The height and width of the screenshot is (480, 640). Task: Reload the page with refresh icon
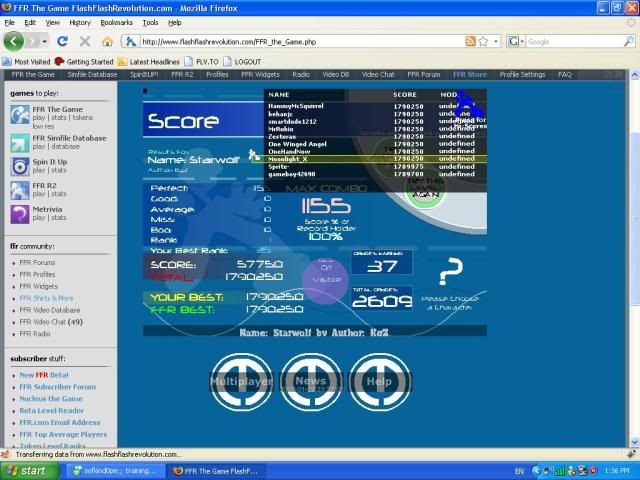coord(62,42)
